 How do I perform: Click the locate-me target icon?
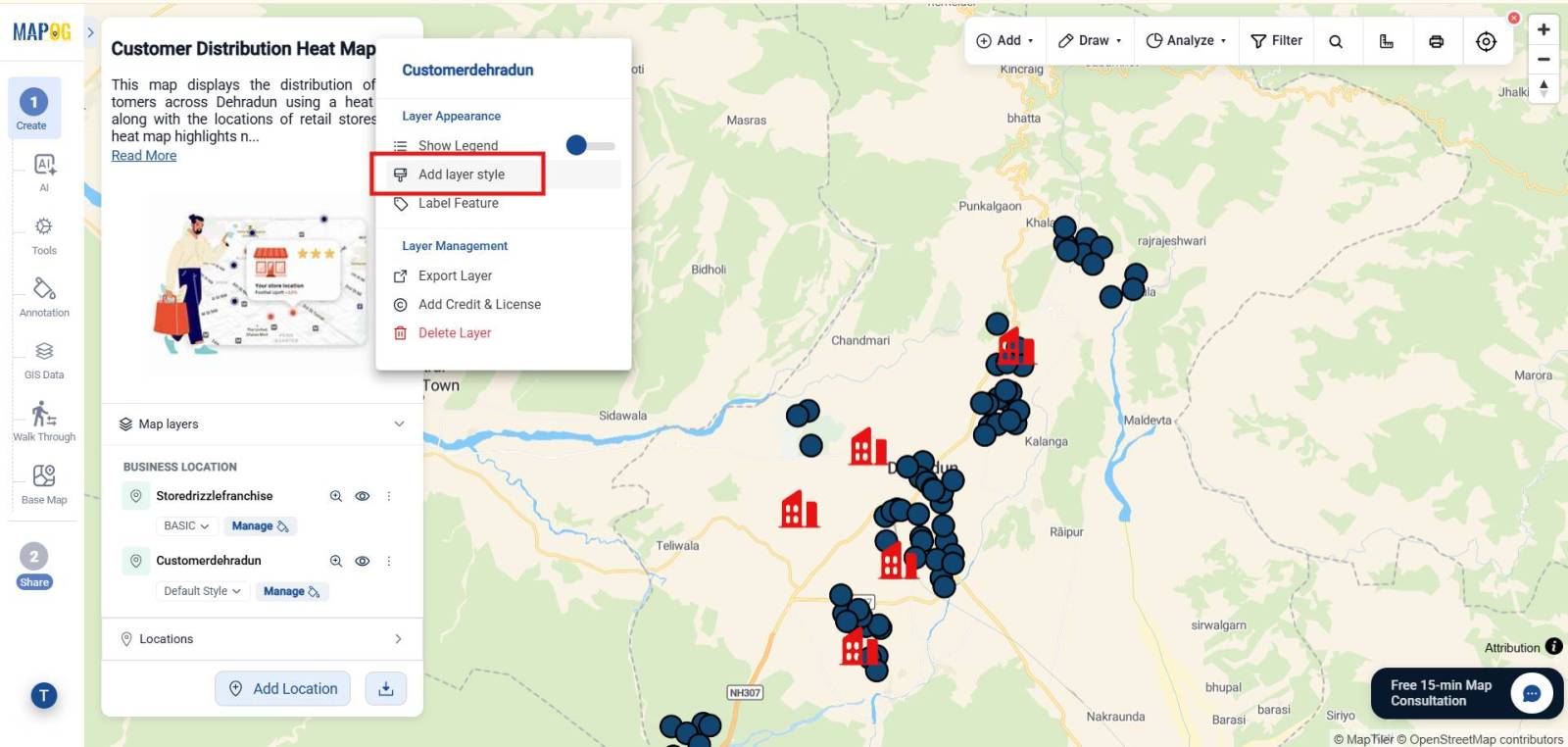pos(1486,41)
